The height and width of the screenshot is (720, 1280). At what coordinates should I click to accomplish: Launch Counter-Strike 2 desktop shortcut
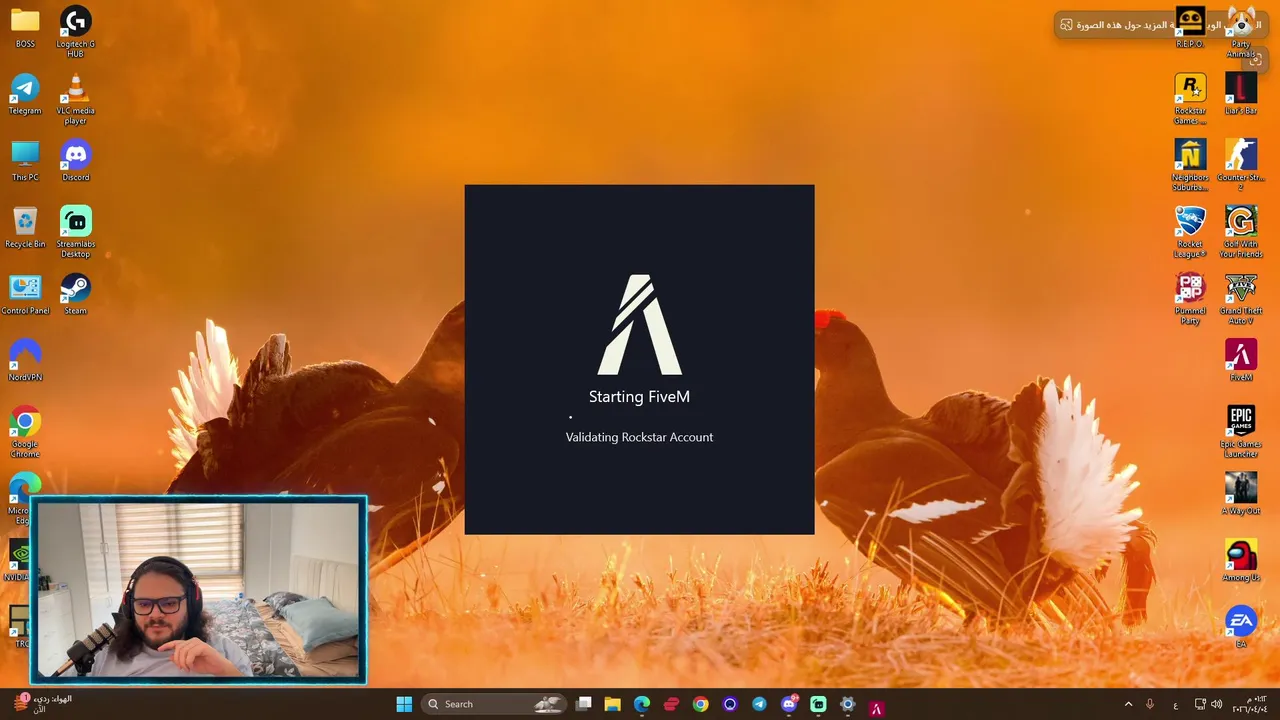1241,165
